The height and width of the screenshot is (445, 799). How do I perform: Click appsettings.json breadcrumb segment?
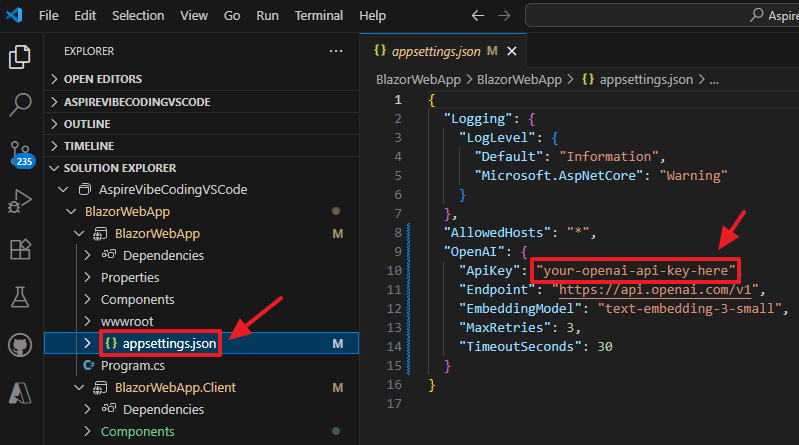(646, 80)
